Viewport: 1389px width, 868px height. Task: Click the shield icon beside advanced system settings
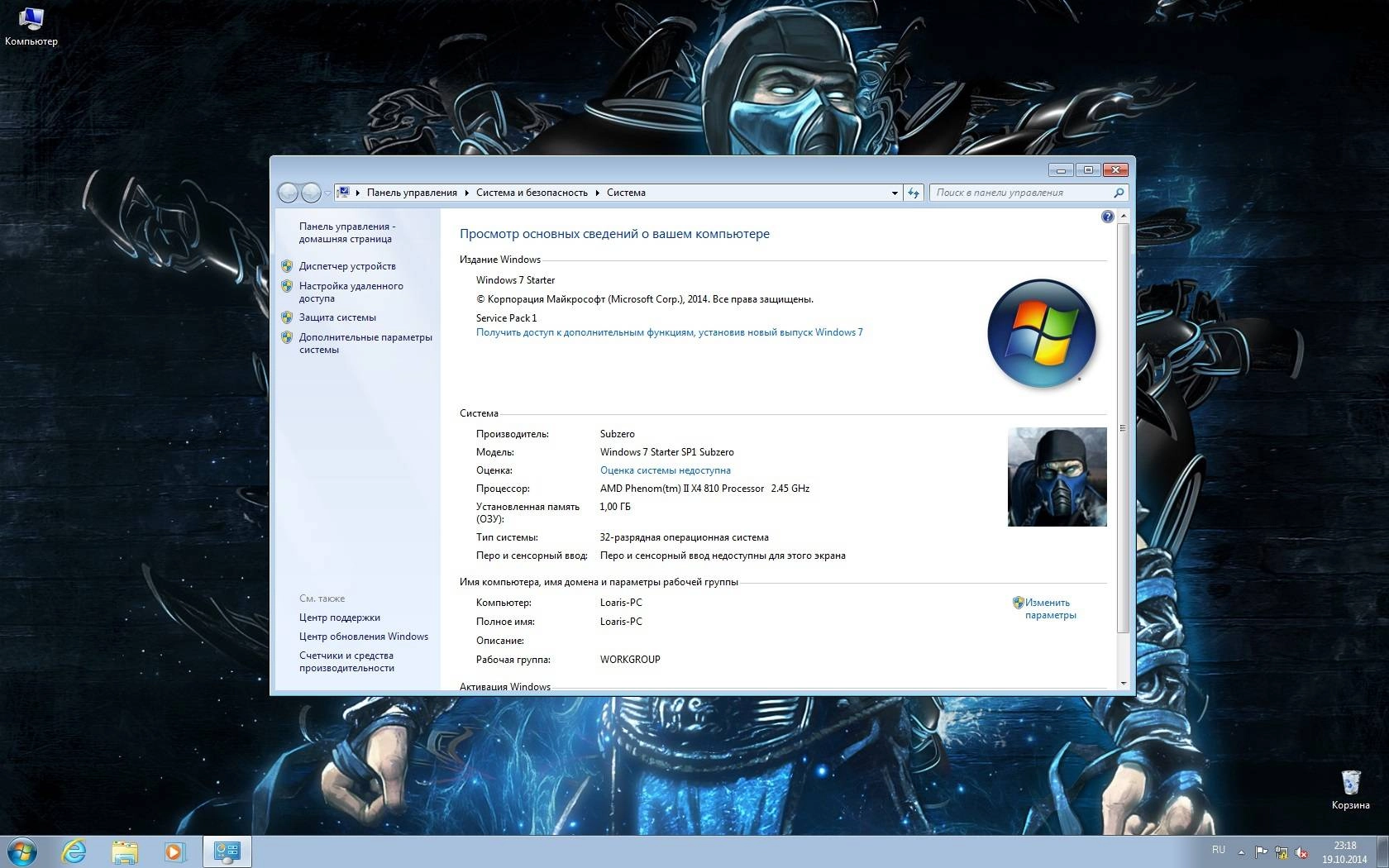point(287,337)
